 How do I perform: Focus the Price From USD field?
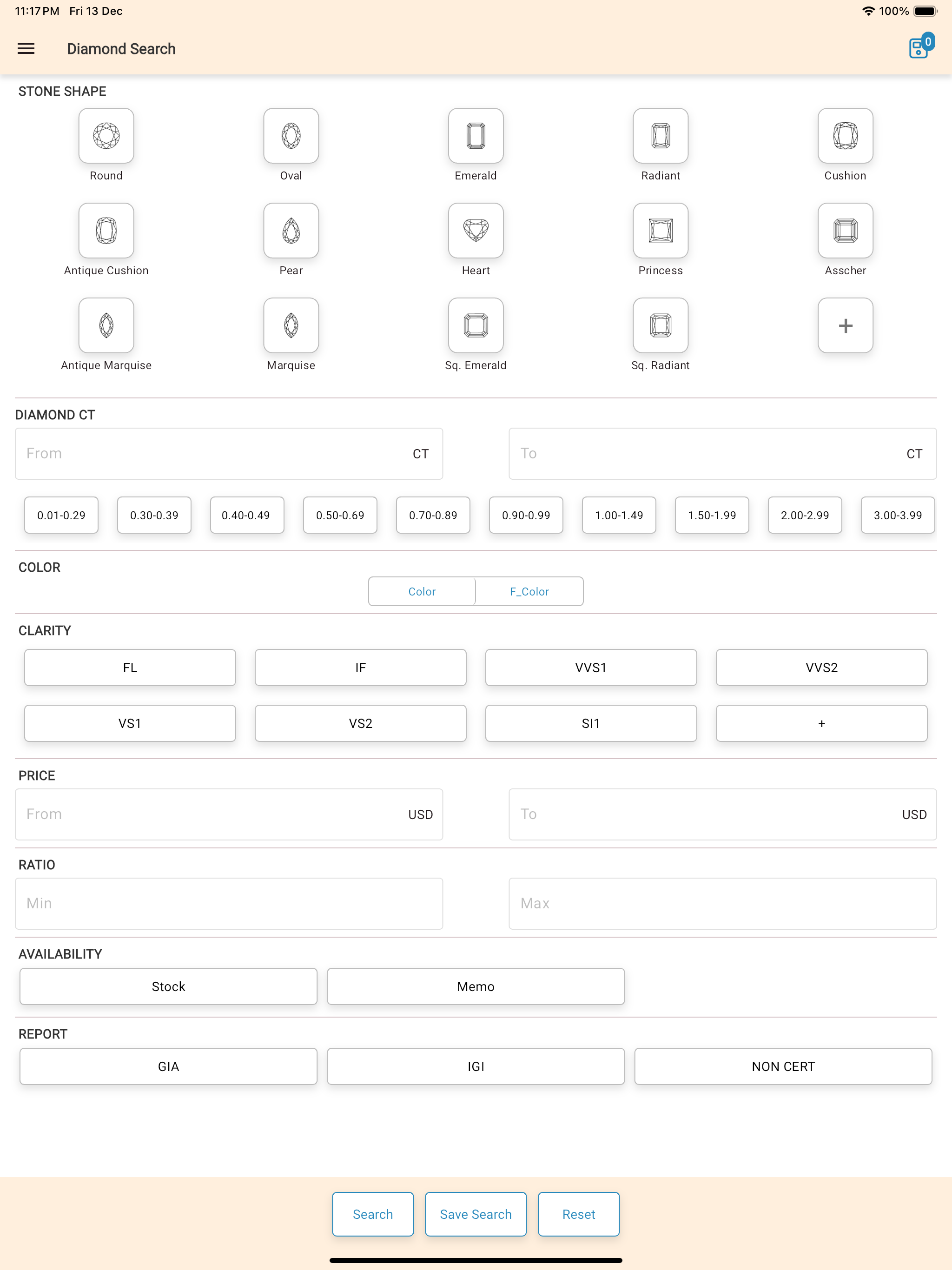pos(229,814)
